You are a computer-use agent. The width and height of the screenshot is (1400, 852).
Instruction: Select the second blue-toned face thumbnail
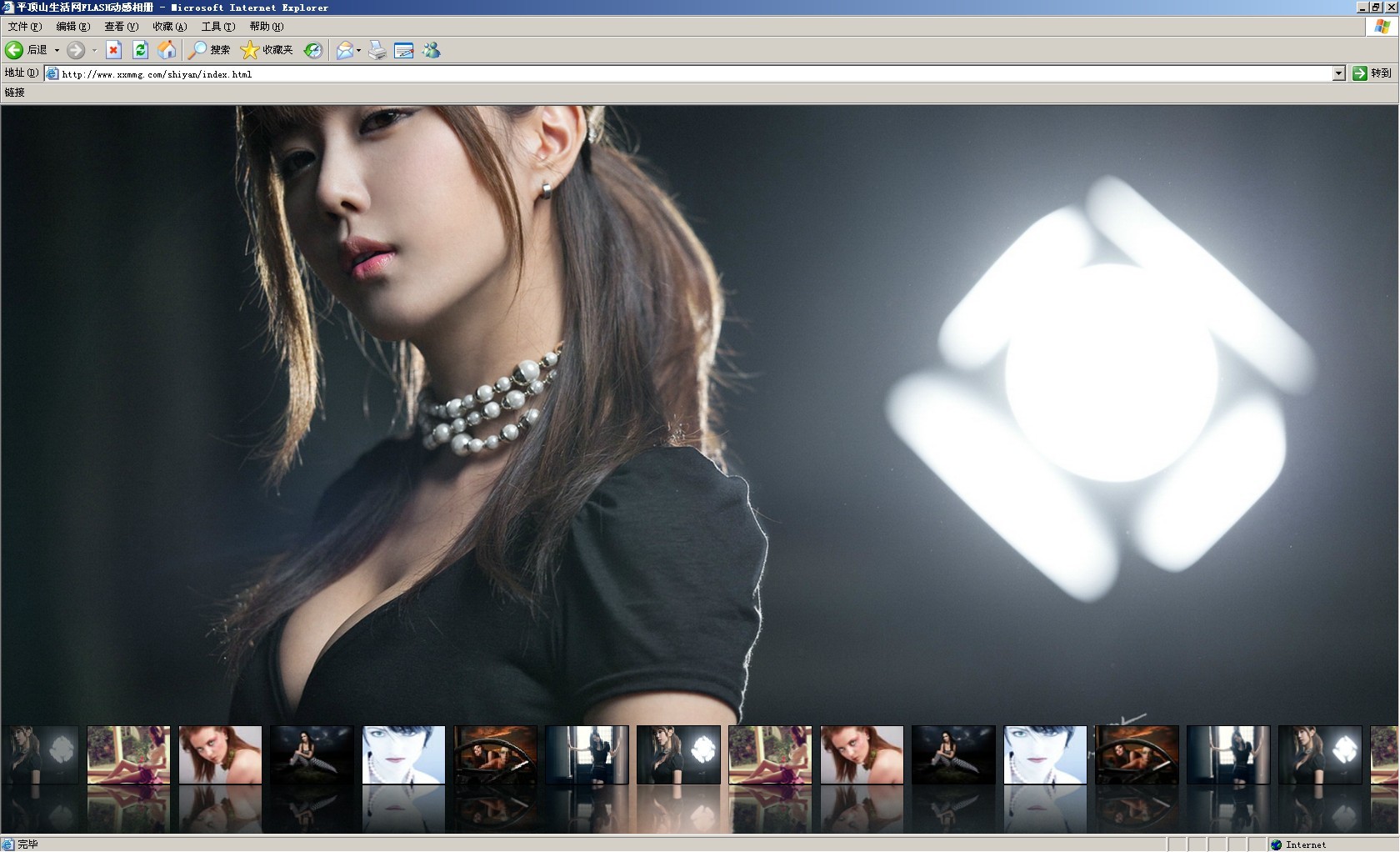point(1045,755)
